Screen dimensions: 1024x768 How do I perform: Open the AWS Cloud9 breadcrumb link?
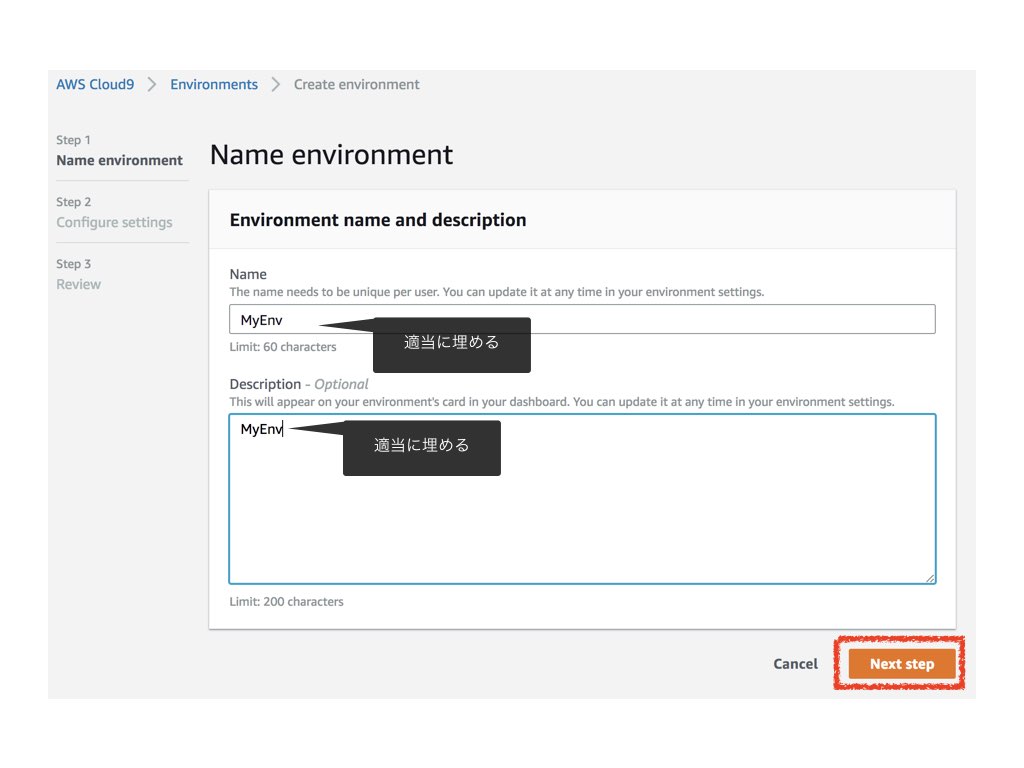[x=95, y=84]
